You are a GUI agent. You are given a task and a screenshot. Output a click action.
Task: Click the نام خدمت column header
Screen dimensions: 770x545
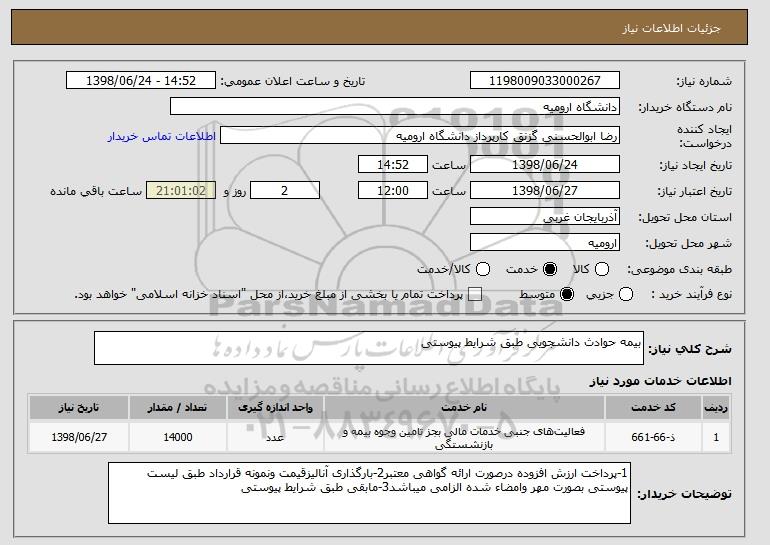(x=464, y=408)
